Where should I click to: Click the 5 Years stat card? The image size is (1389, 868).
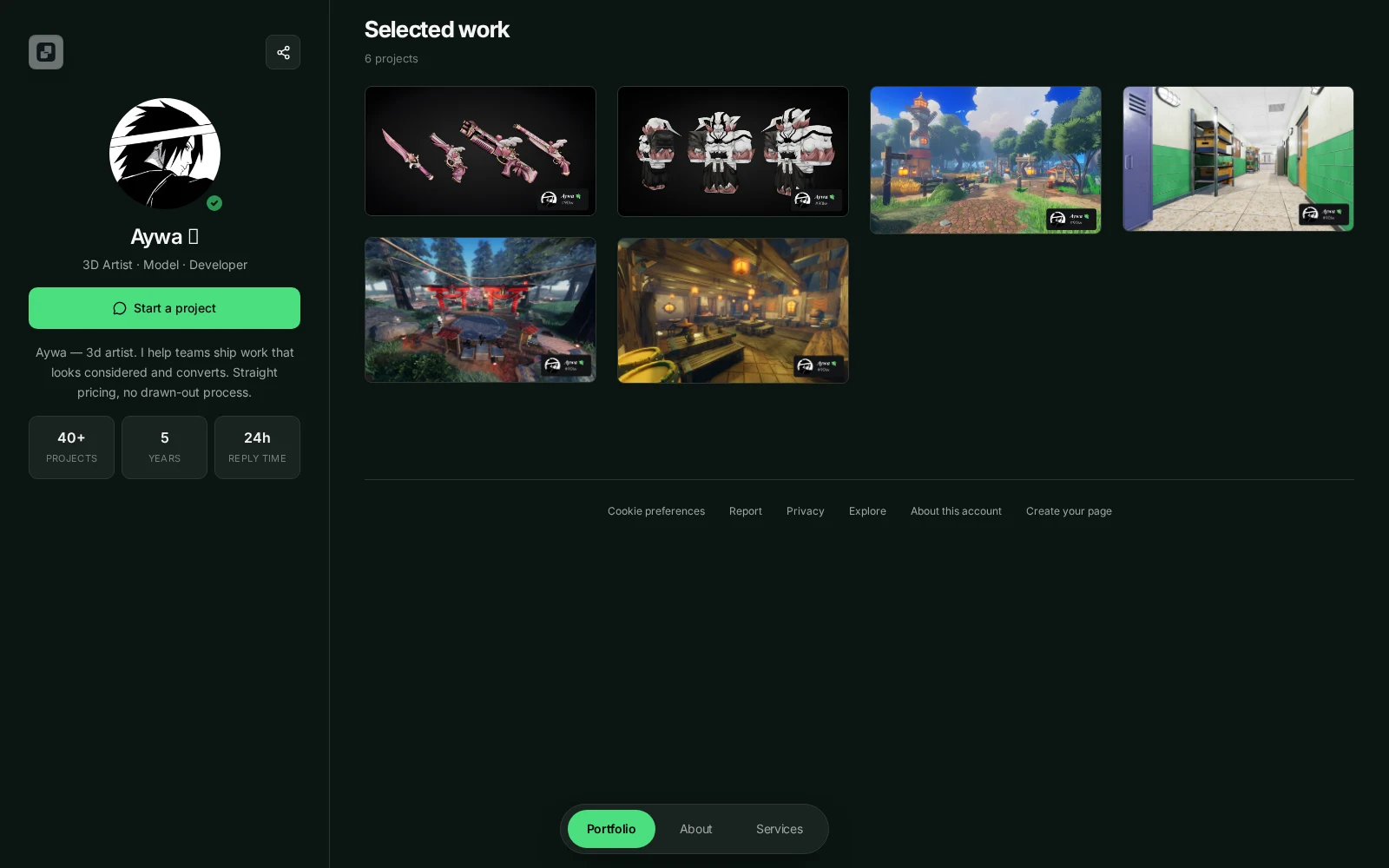pyautogui.click(x=164, y=447)
